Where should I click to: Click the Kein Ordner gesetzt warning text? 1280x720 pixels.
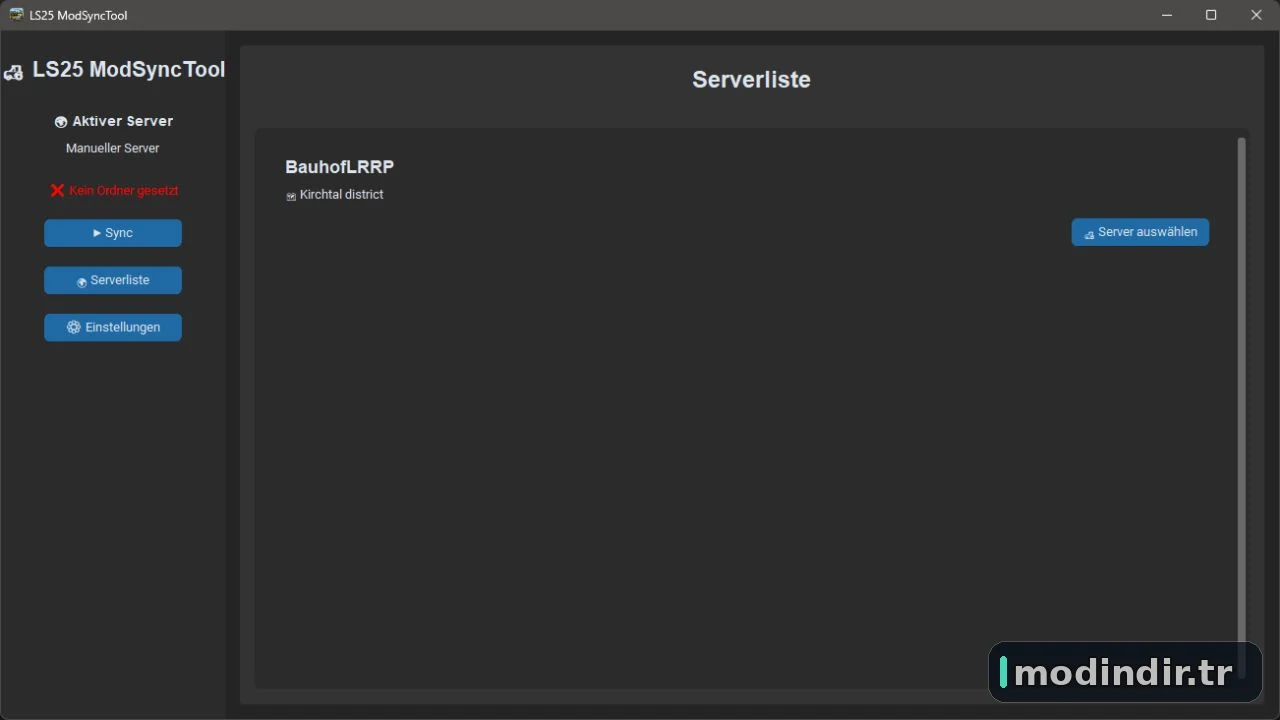pos(124,190)
